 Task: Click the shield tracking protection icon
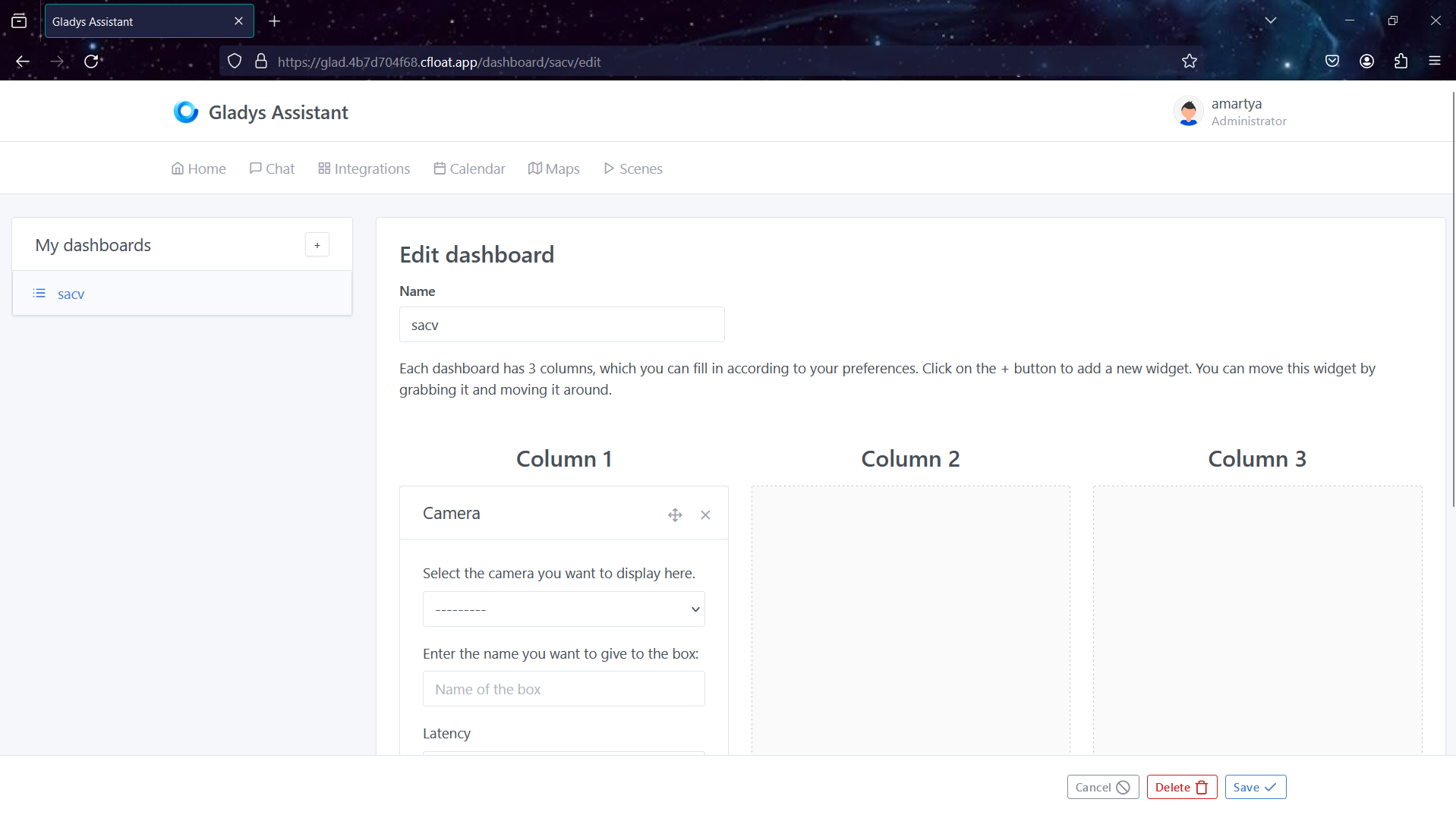pos(235,61)
